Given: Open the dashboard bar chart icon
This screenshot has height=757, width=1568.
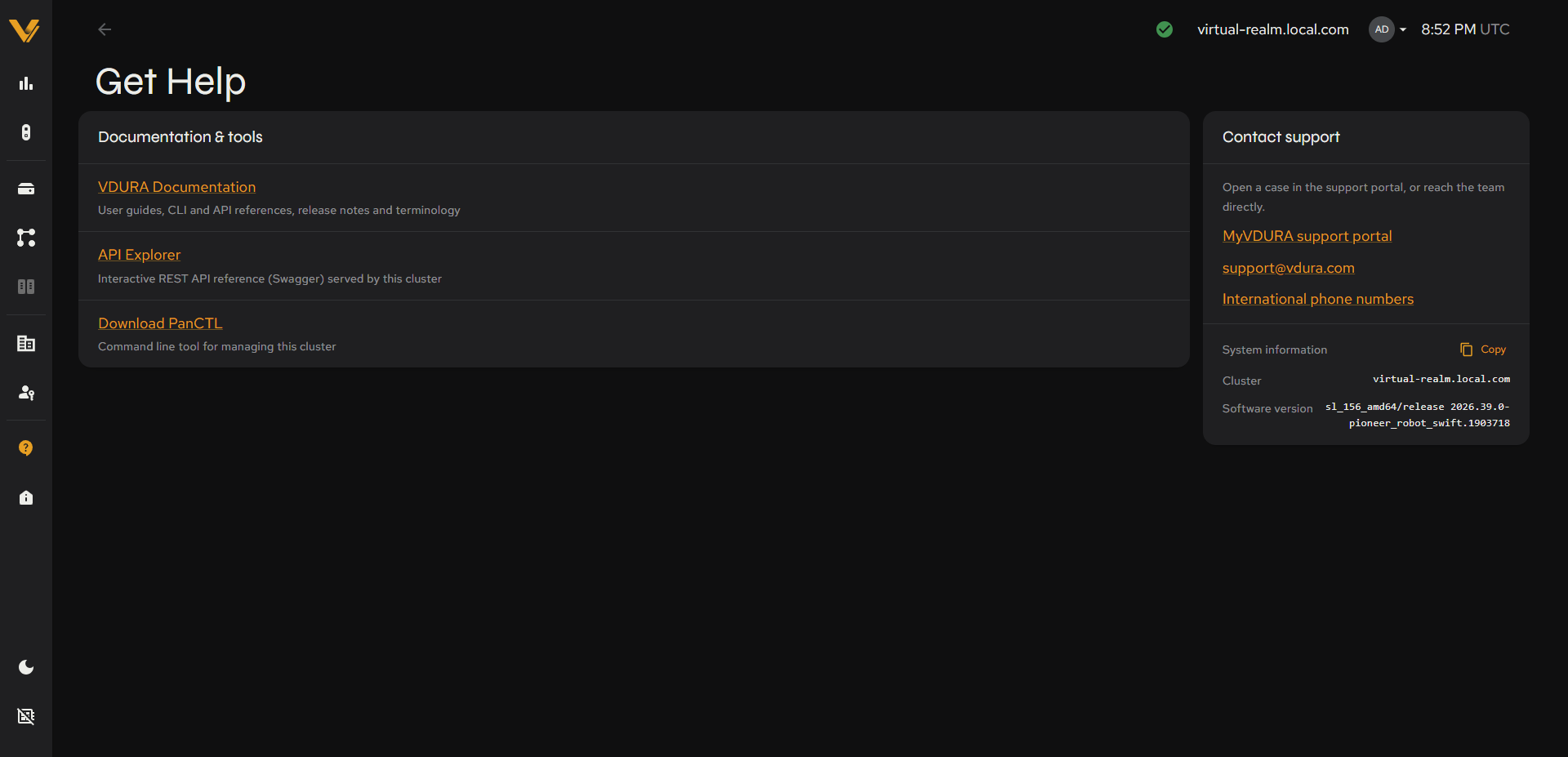Looking at the screenshot, I should click(26, 83).
